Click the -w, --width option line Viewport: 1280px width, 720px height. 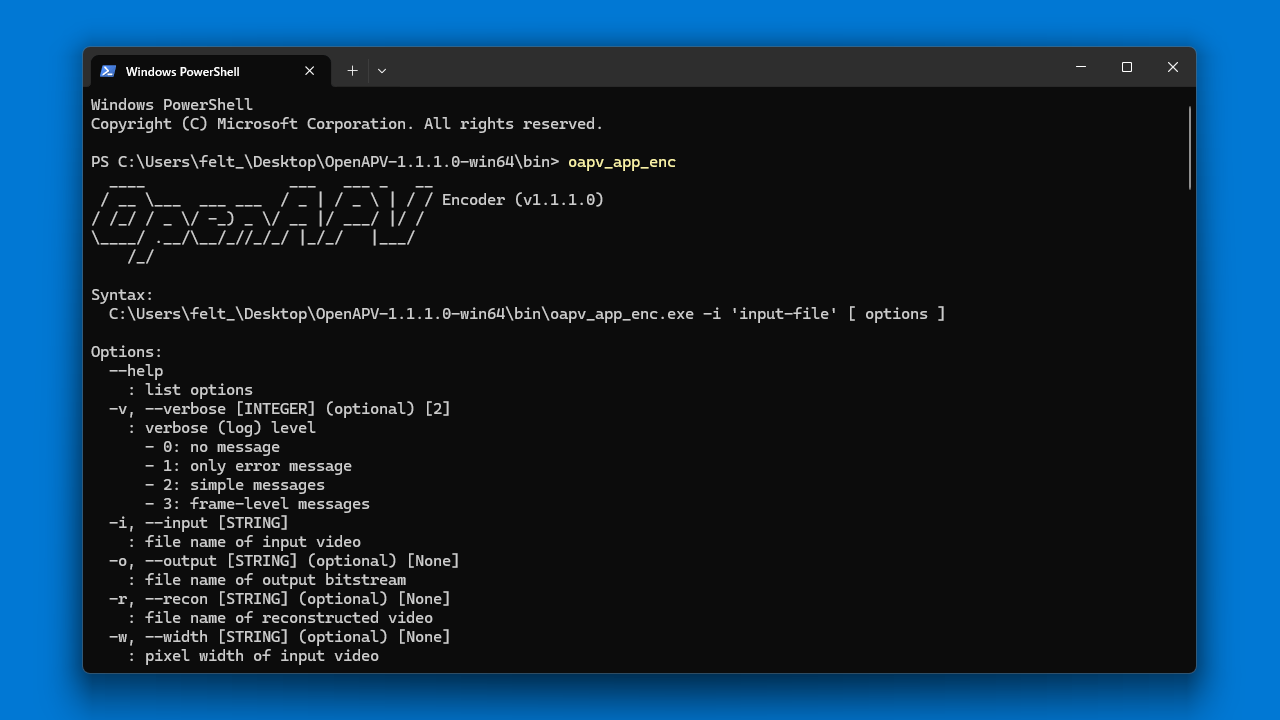point(280,637)
